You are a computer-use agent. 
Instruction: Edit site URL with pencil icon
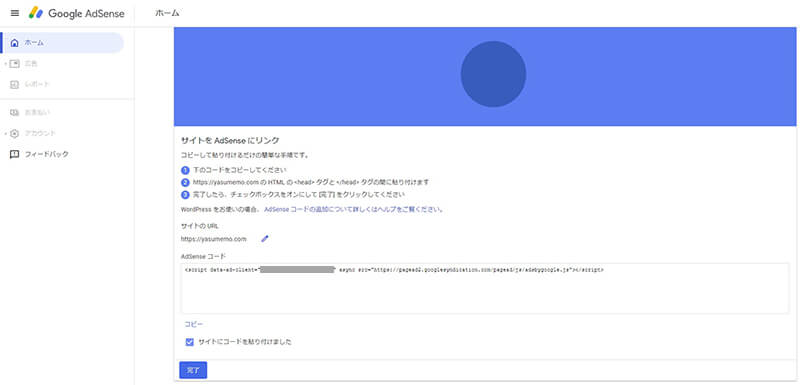(264, 239)
